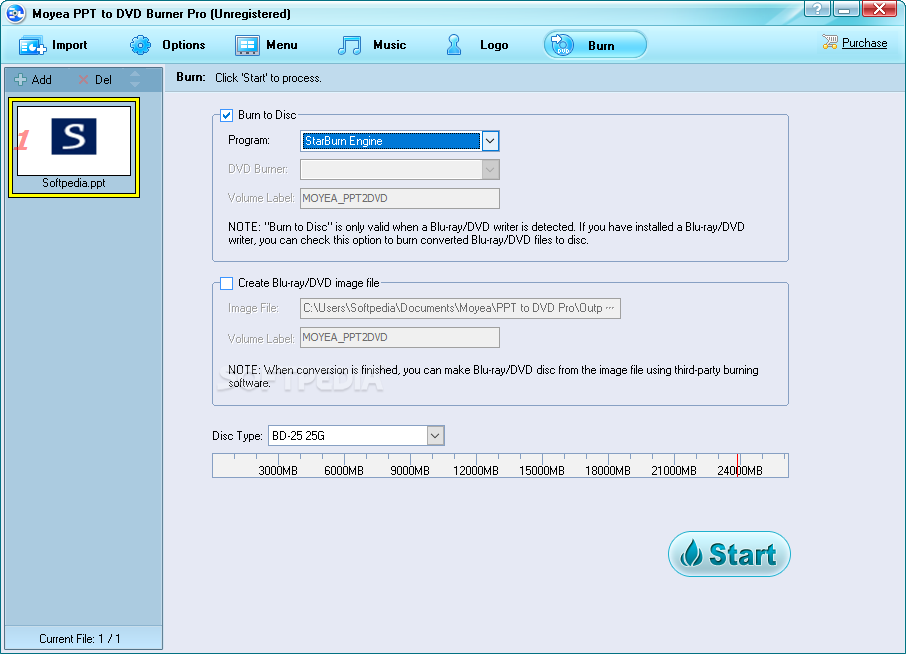
Task: Click the app logo in title bar
Action: tap(16, 13)
